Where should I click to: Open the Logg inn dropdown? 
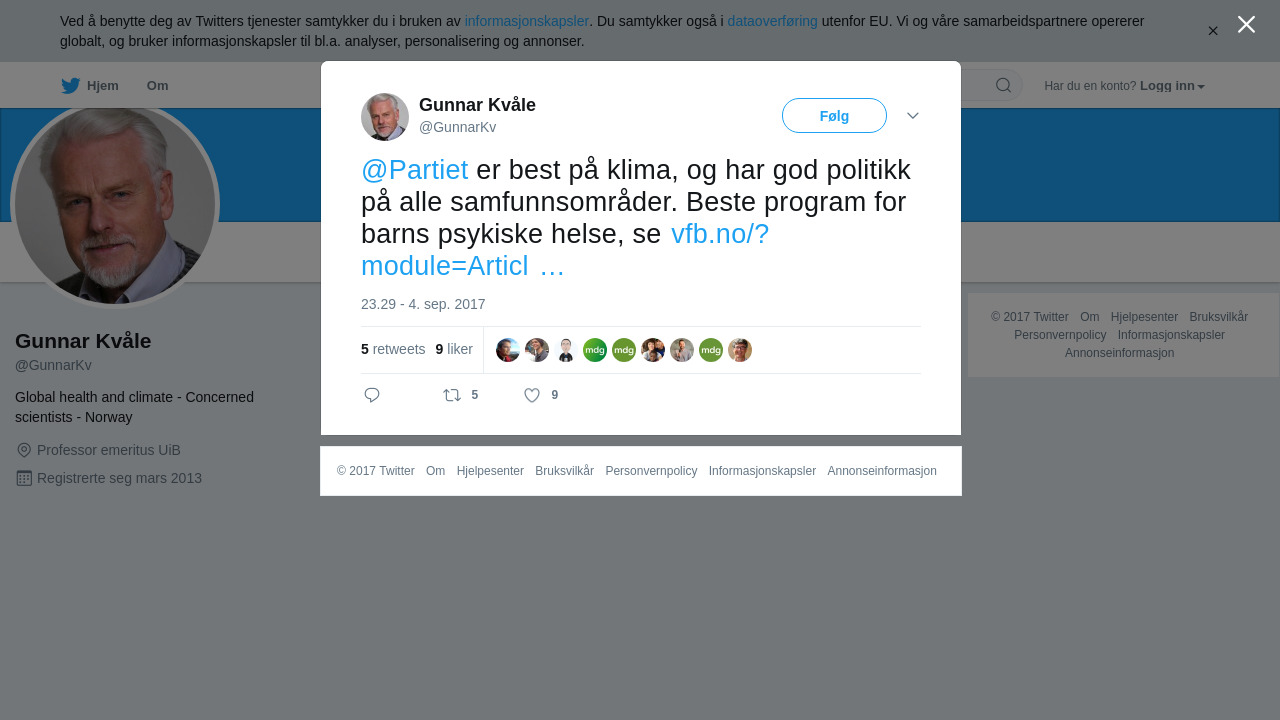[1172, 86]
